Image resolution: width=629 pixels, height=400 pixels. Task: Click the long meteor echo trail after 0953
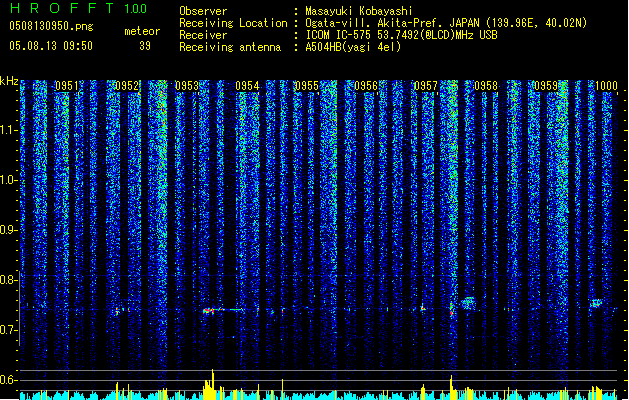coord(223,310)
